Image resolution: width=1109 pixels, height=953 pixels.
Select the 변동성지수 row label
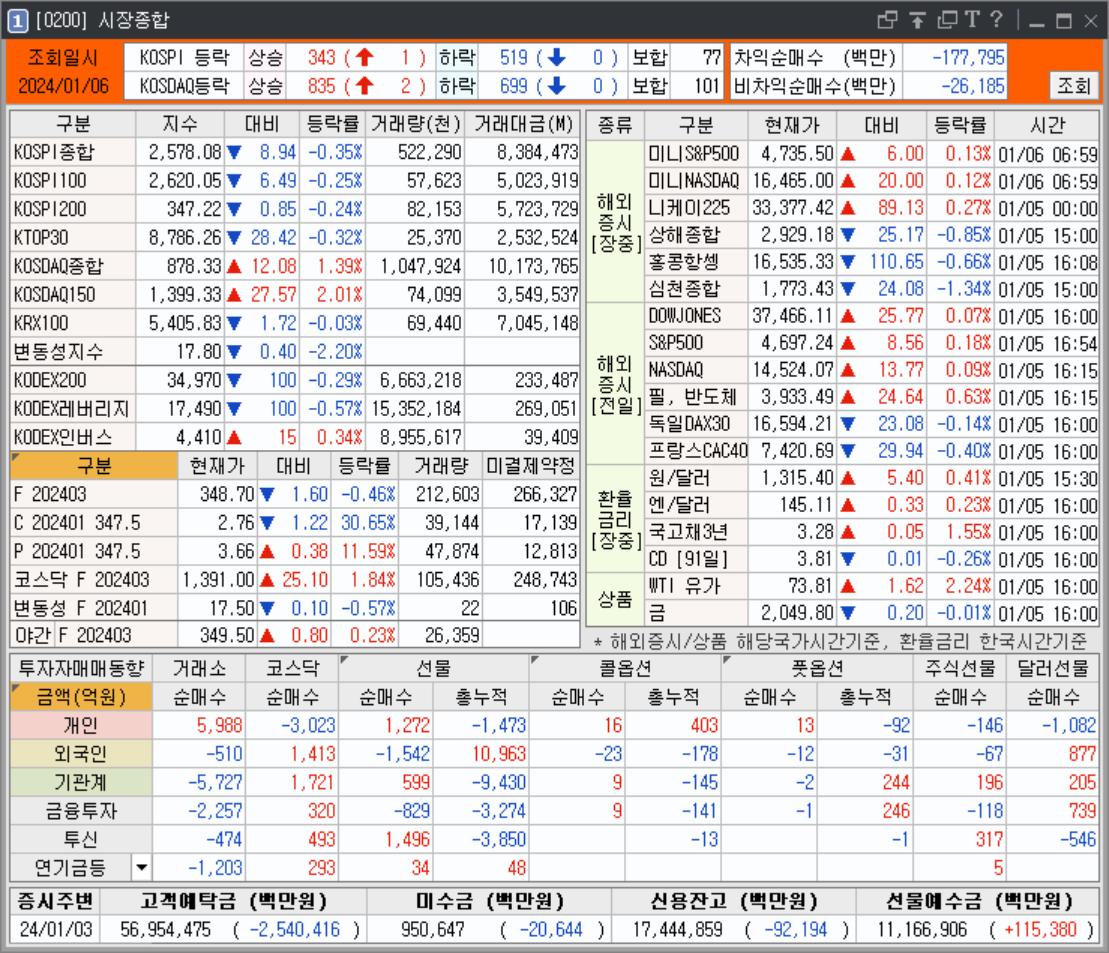click(73, 352)
